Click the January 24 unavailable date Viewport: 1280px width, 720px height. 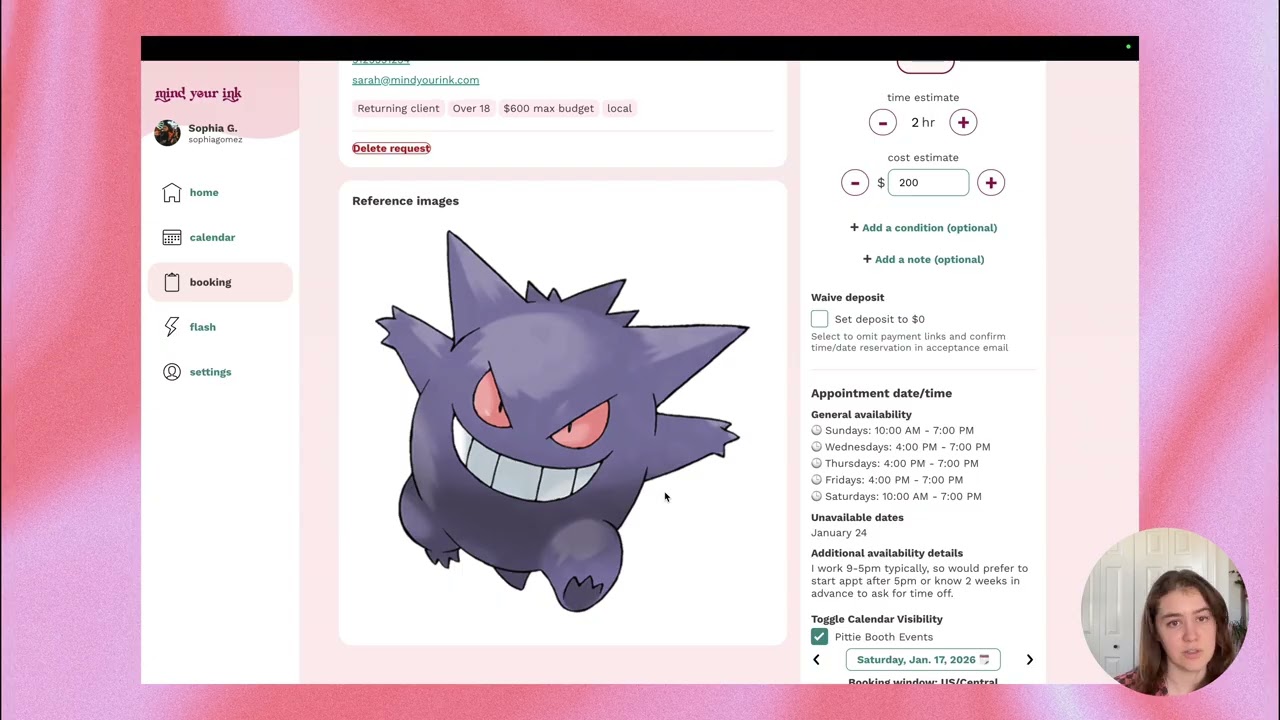pyautogui.click(x=838, y=533)
